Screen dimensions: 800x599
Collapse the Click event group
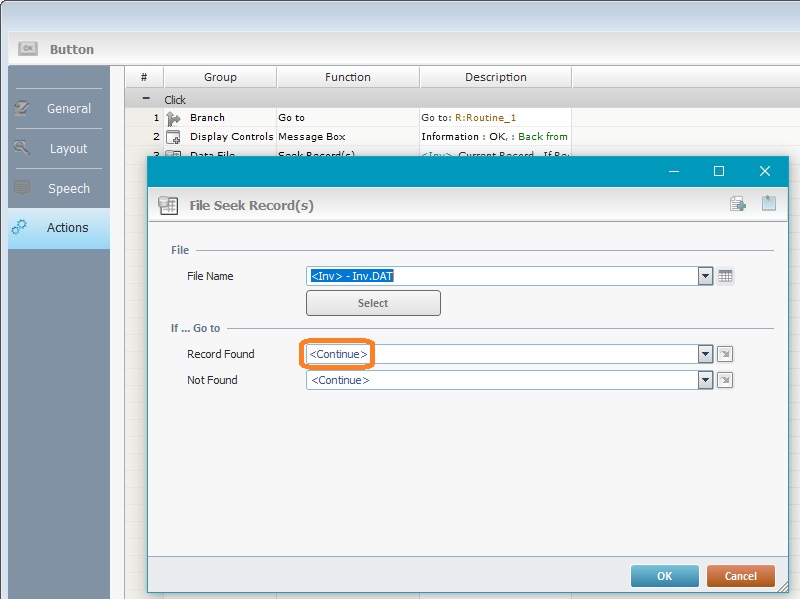tap(146, 100)
